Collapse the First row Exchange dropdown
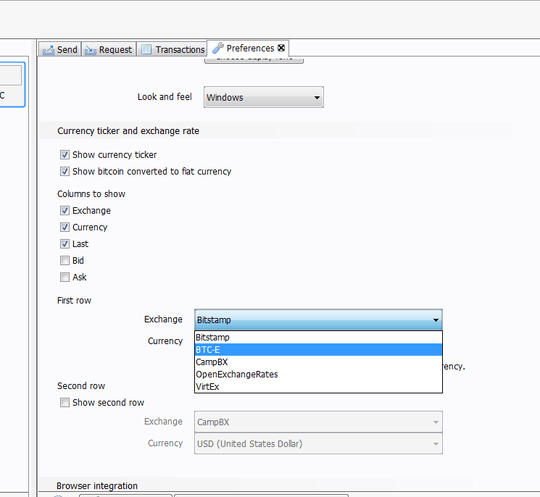 pyautogui.click(x=318, y=320)
